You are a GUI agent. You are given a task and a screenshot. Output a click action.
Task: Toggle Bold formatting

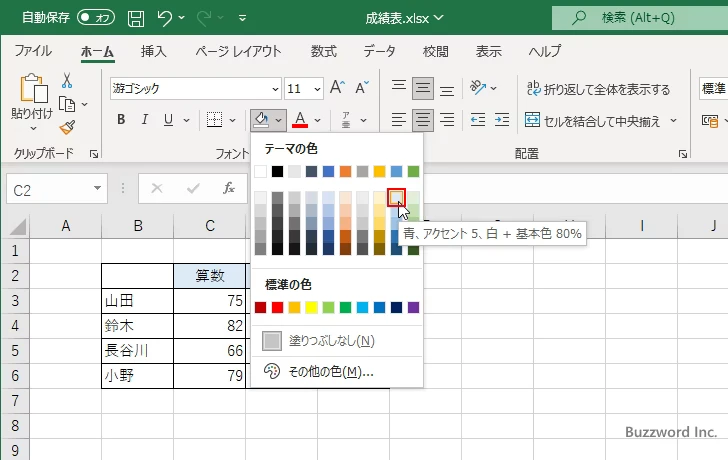point(121,120)
